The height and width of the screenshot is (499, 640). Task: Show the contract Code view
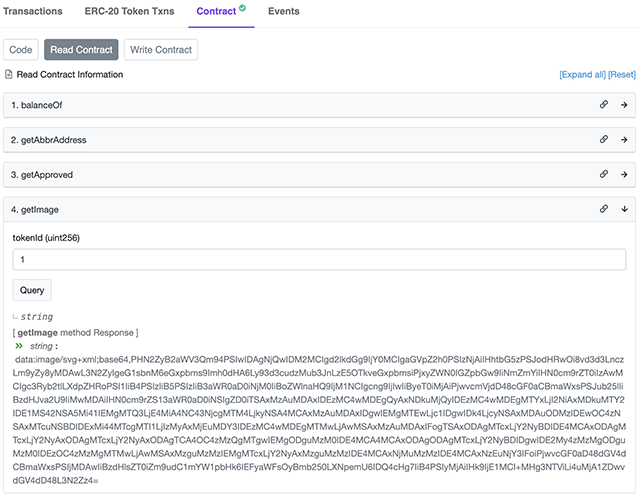[x=20, y=50]
